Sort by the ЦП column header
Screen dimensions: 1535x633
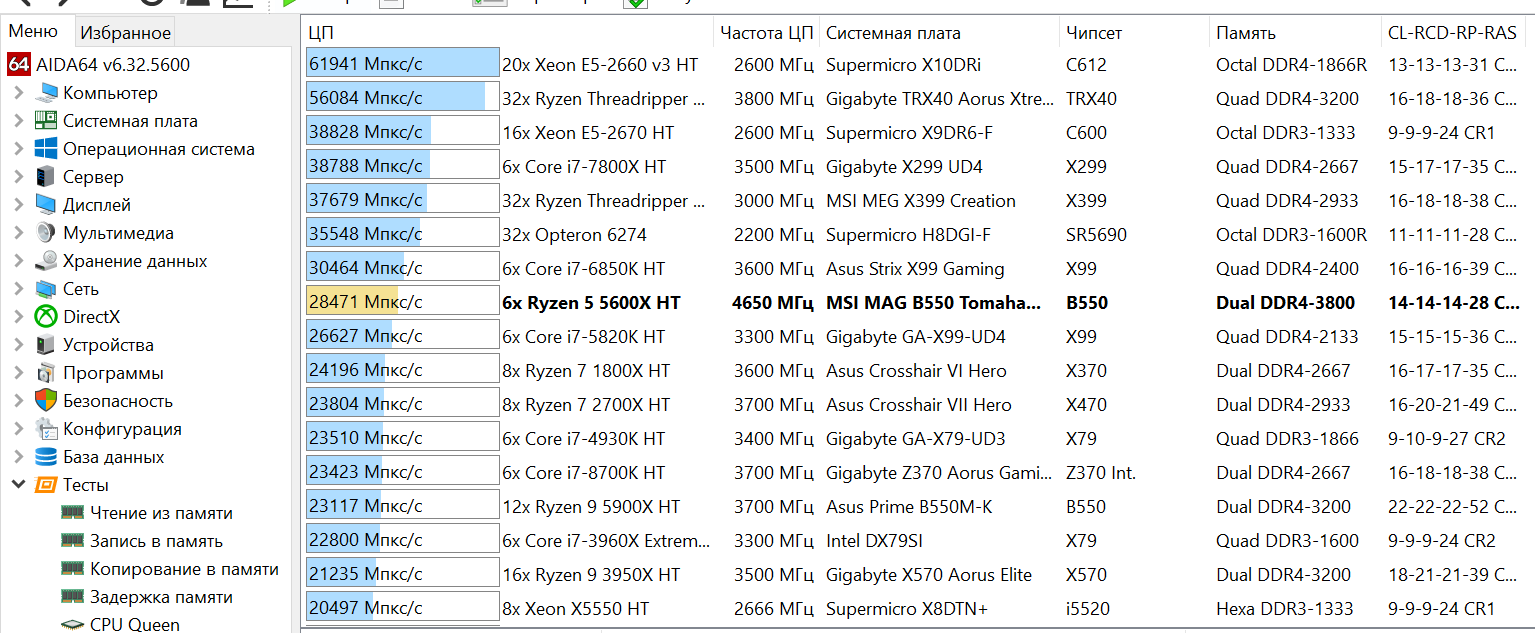(507, 33)
